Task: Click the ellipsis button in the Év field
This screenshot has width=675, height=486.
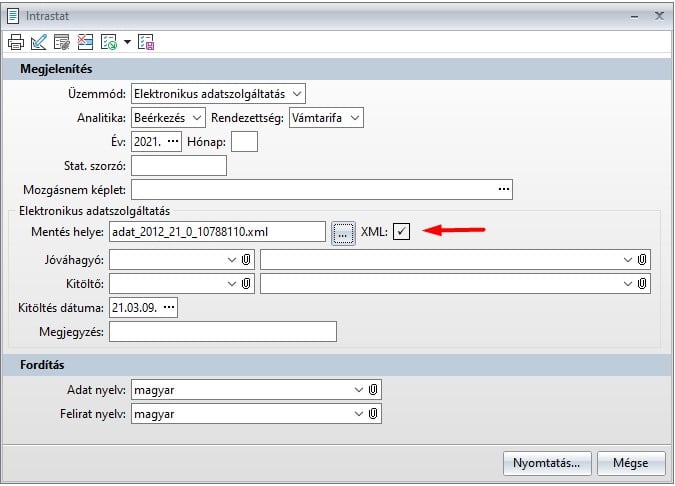Action: (173, 142)
